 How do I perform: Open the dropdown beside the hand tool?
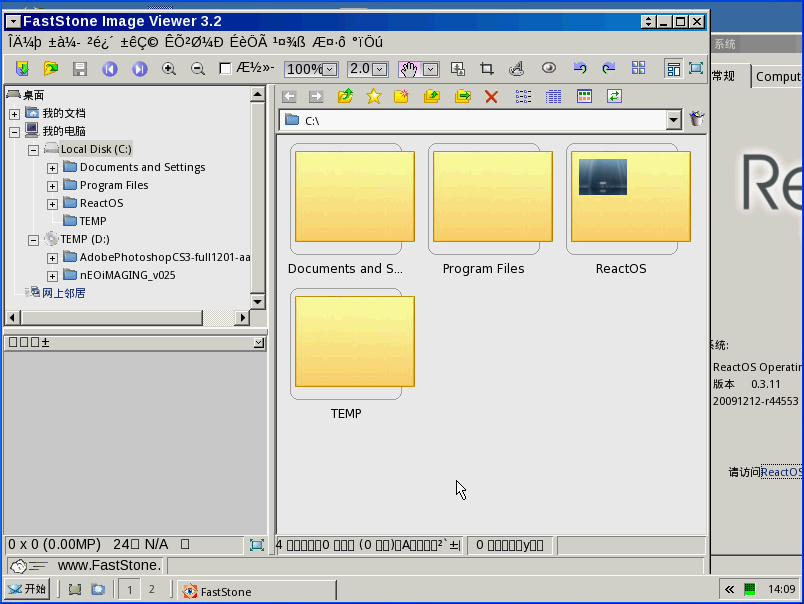click(x=430, y=69)
